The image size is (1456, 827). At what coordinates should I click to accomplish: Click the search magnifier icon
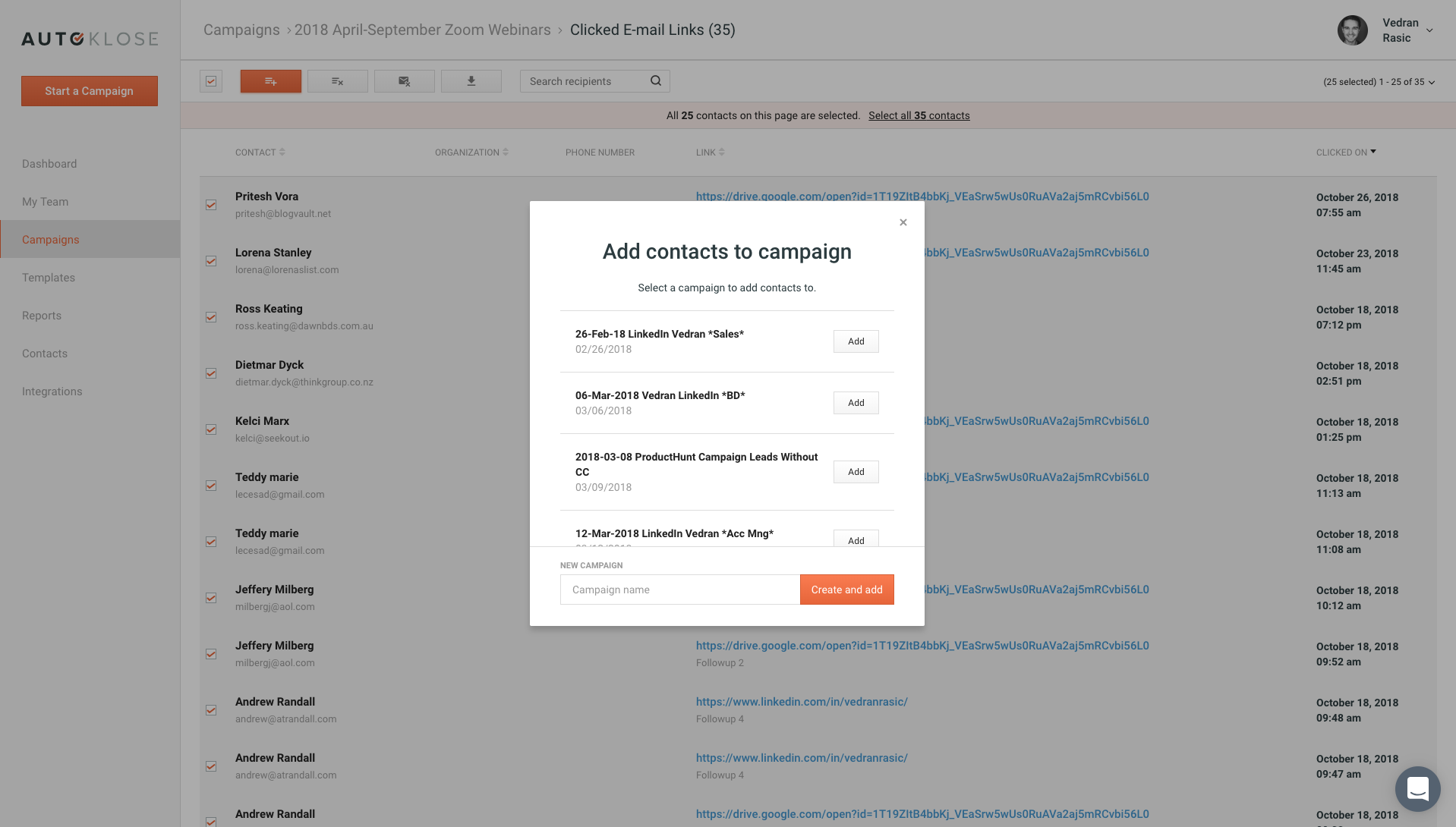(656, 81)
